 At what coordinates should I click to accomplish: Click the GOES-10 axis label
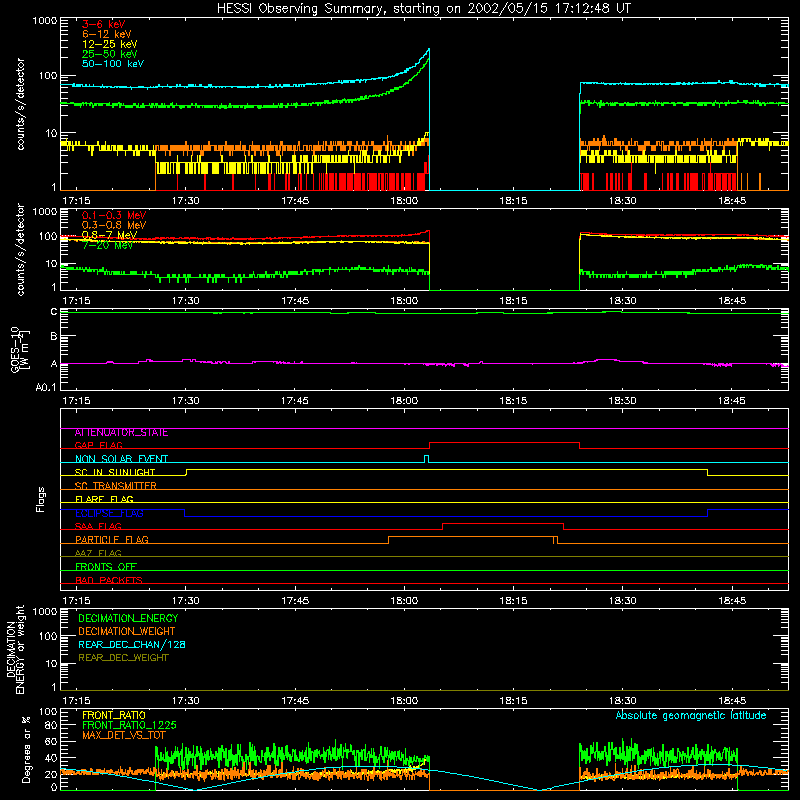(x=19, y=349)
